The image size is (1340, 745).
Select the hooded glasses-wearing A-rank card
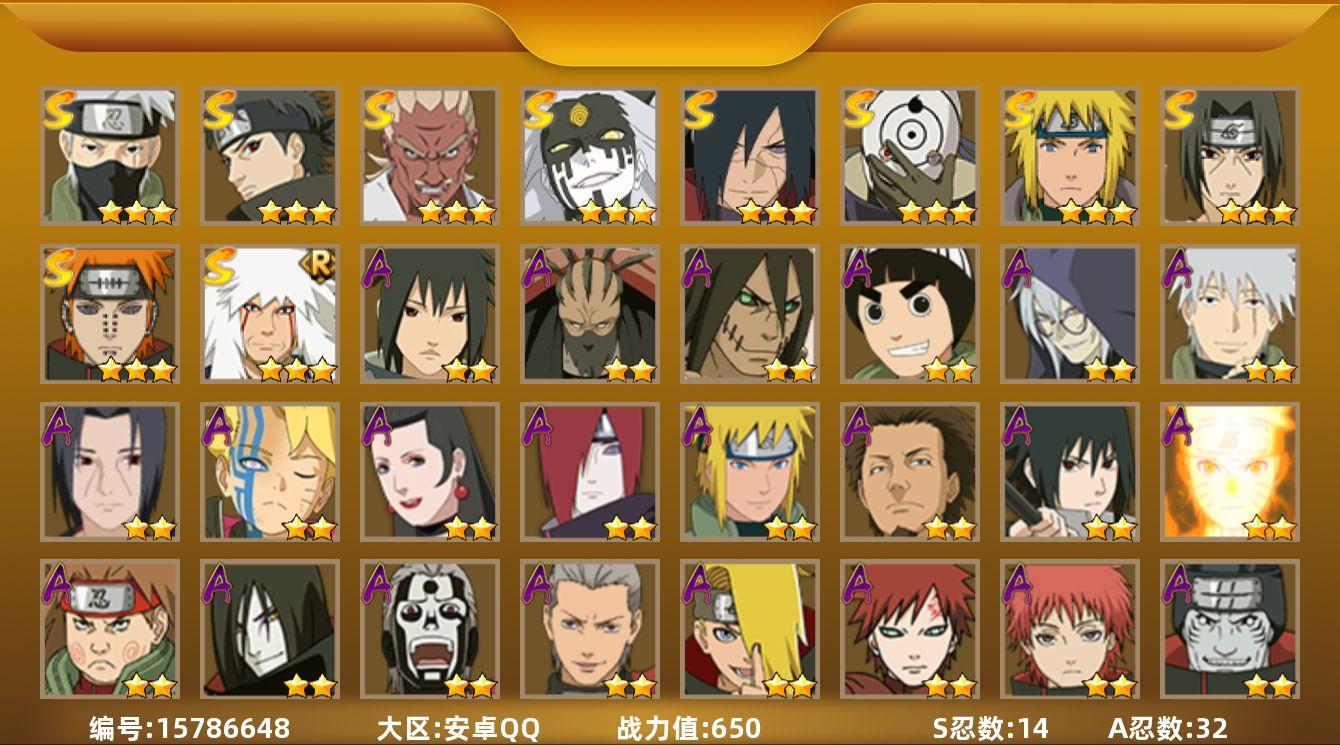[1070, 314]
